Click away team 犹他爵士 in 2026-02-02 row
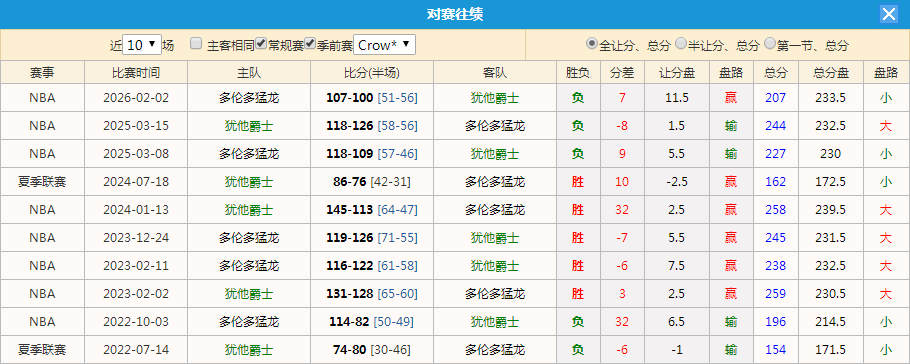This screenshot has height=364, width=910. [x=495, y=98]
